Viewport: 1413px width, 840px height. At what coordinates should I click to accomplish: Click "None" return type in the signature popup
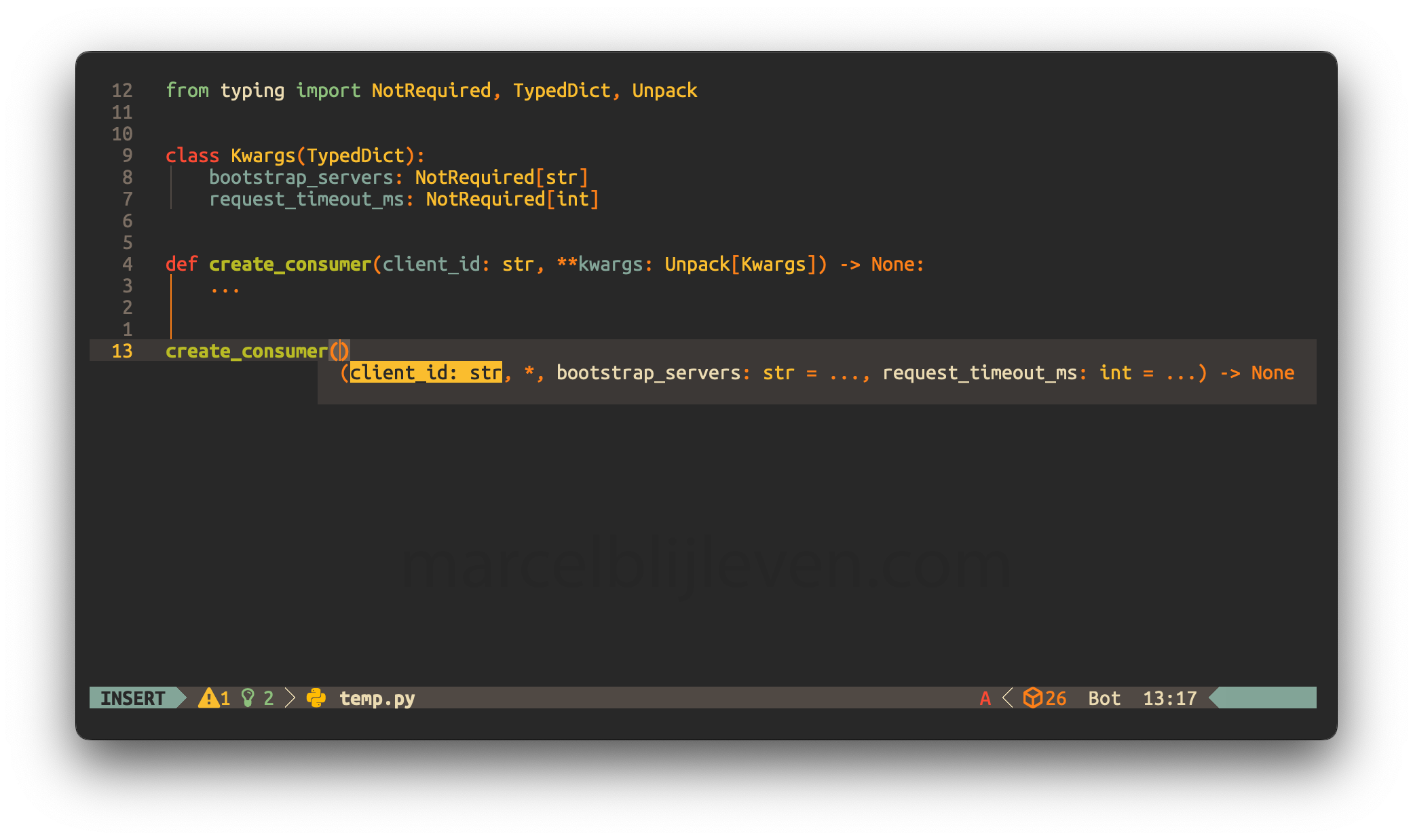click(x=1273, y=372)
